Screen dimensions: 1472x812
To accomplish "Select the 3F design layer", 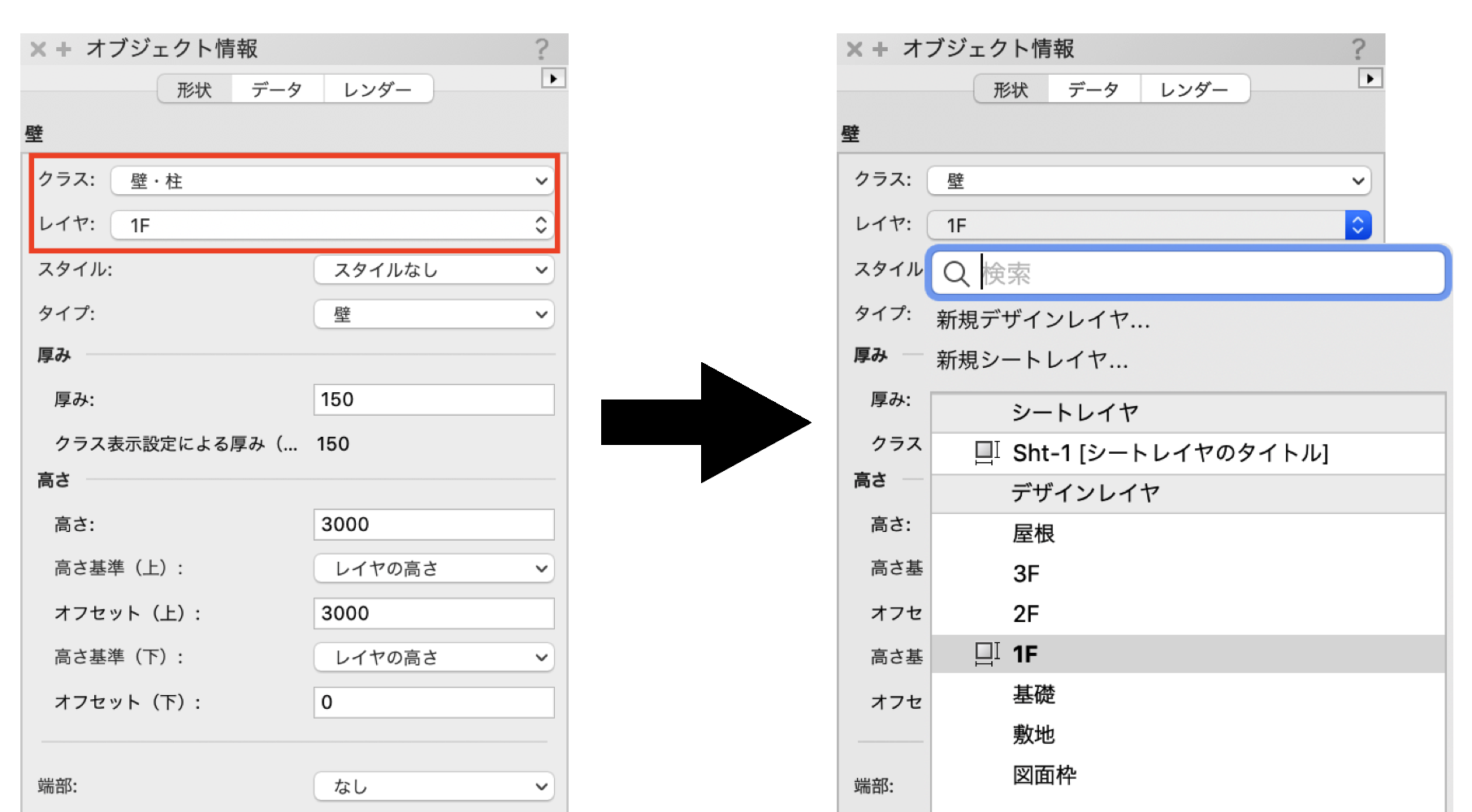I will (x=1188, y=574).
